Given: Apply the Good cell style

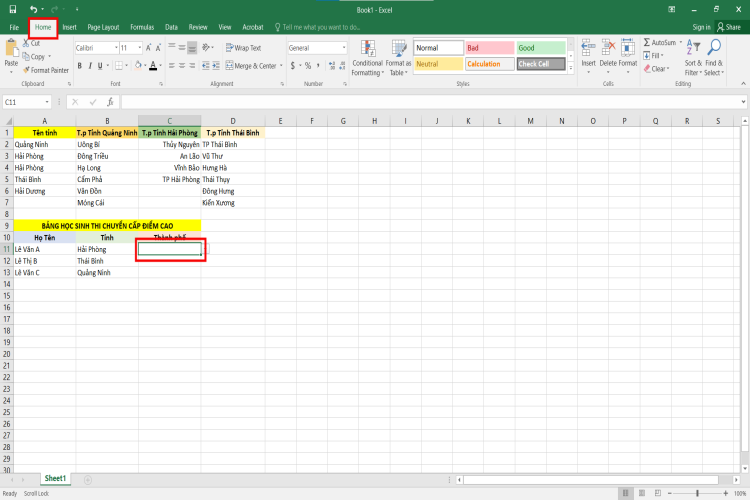Looking at the screenshot, I should (541, 48).
